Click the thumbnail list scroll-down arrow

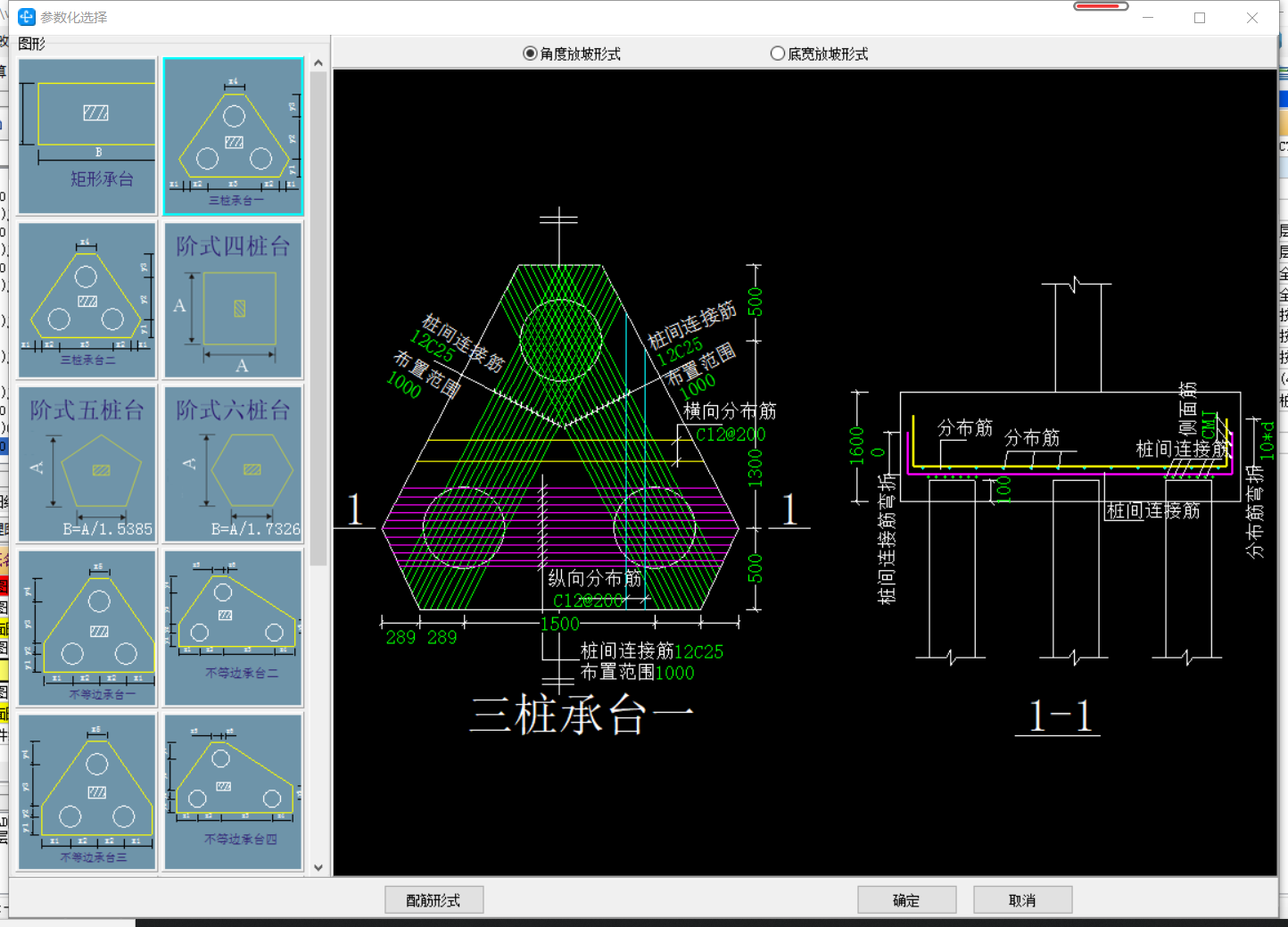click(318, 867)
